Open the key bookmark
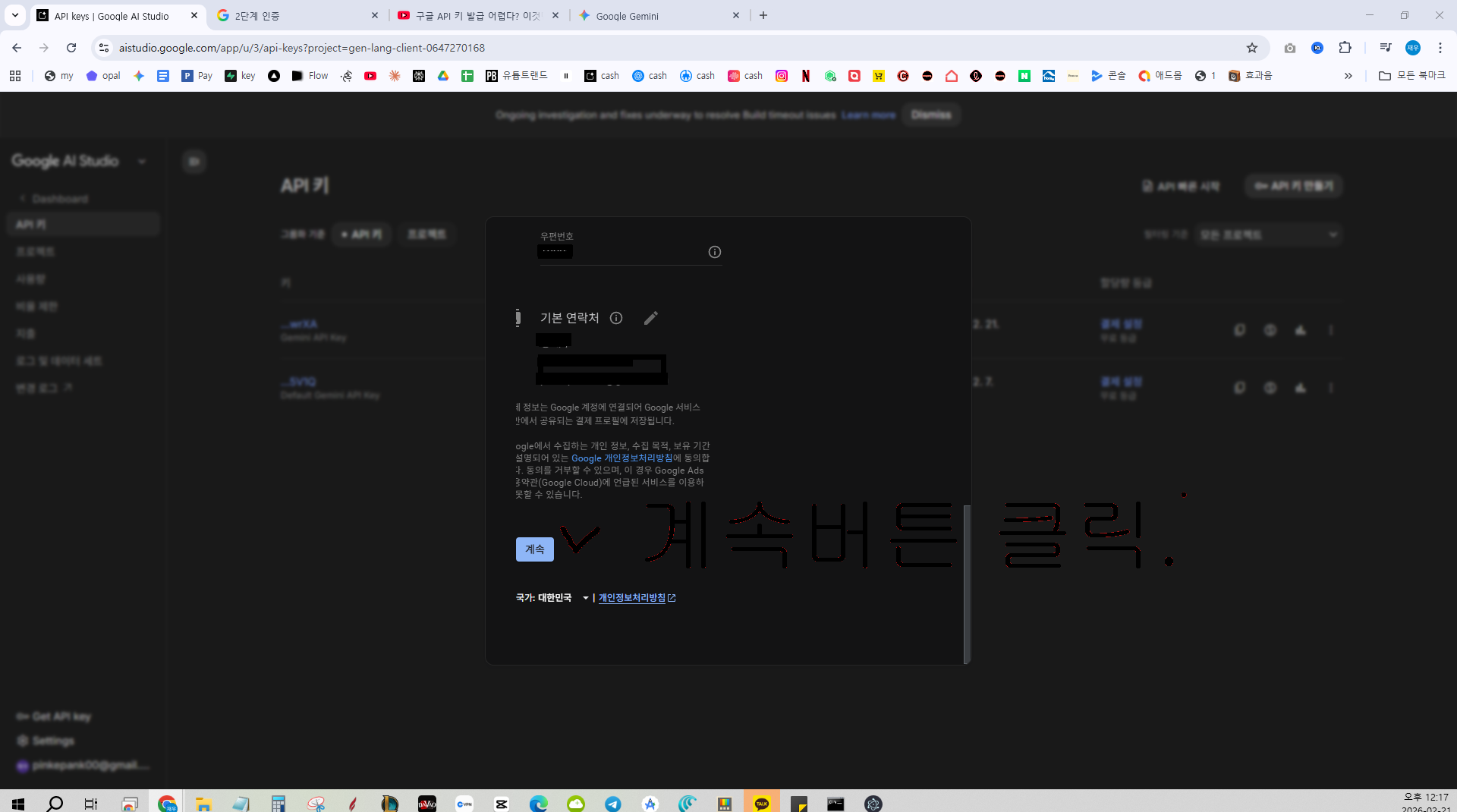The image size is (1457, 812). point(241,76)
